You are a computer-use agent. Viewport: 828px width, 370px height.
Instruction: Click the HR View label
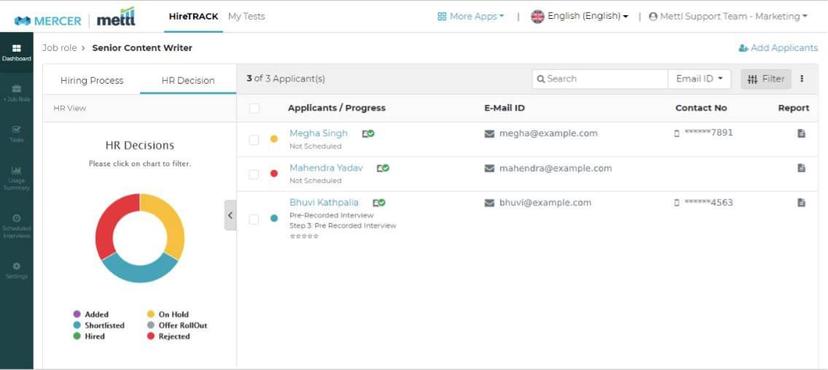coord(70,108)
